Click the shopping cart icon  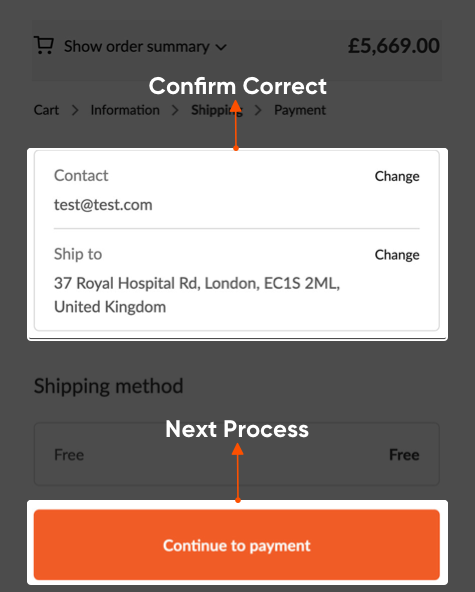point(43,45)
